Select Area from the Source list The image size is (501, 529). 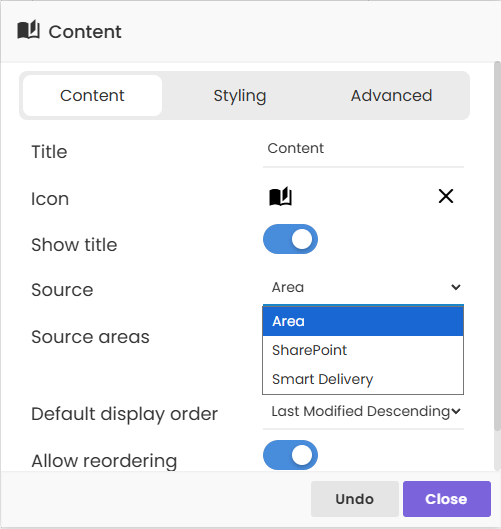[x=363, y=321]
